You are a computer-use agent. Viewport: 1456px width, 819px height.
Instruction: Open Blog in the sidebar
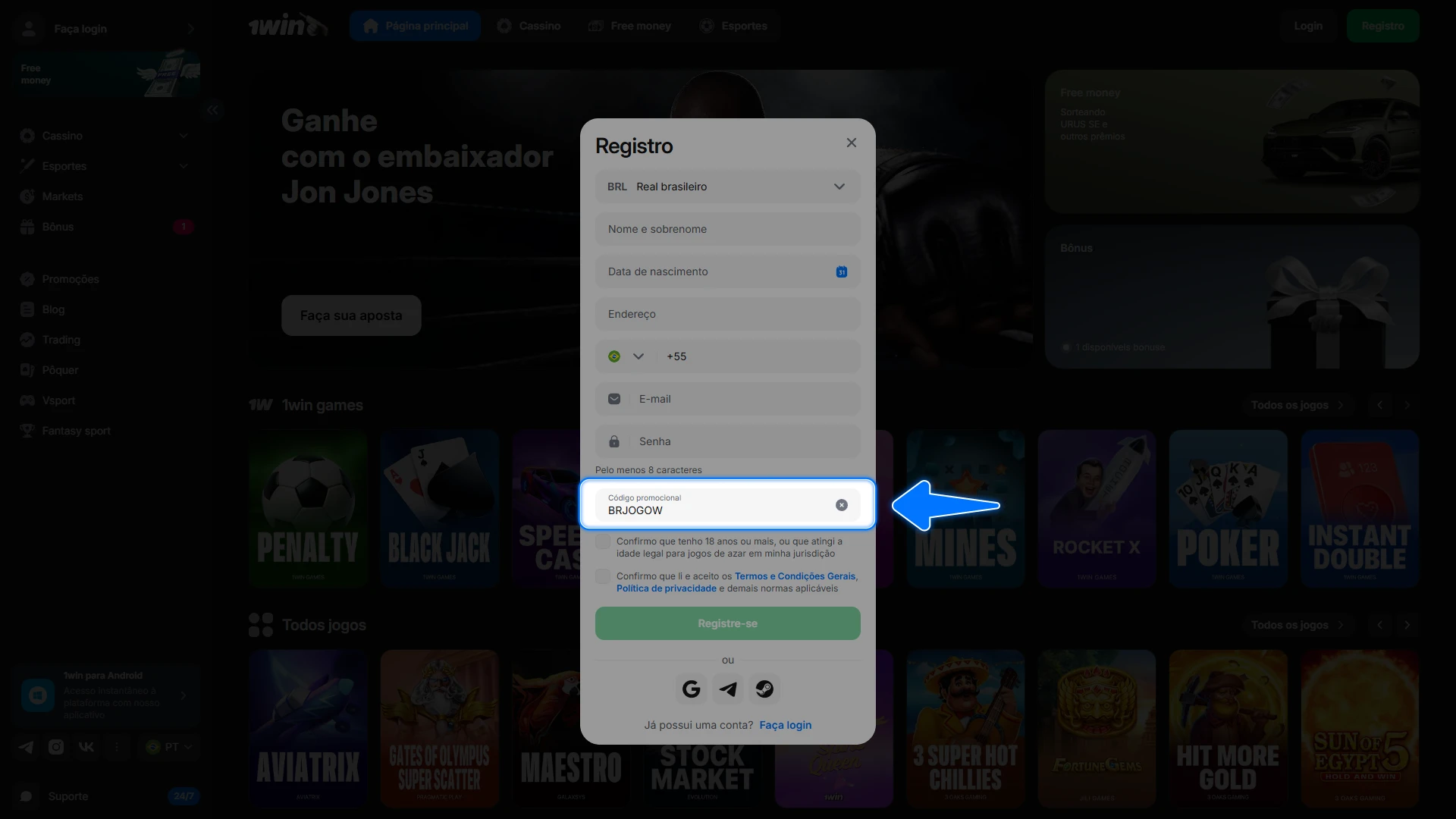pos(106,309)
